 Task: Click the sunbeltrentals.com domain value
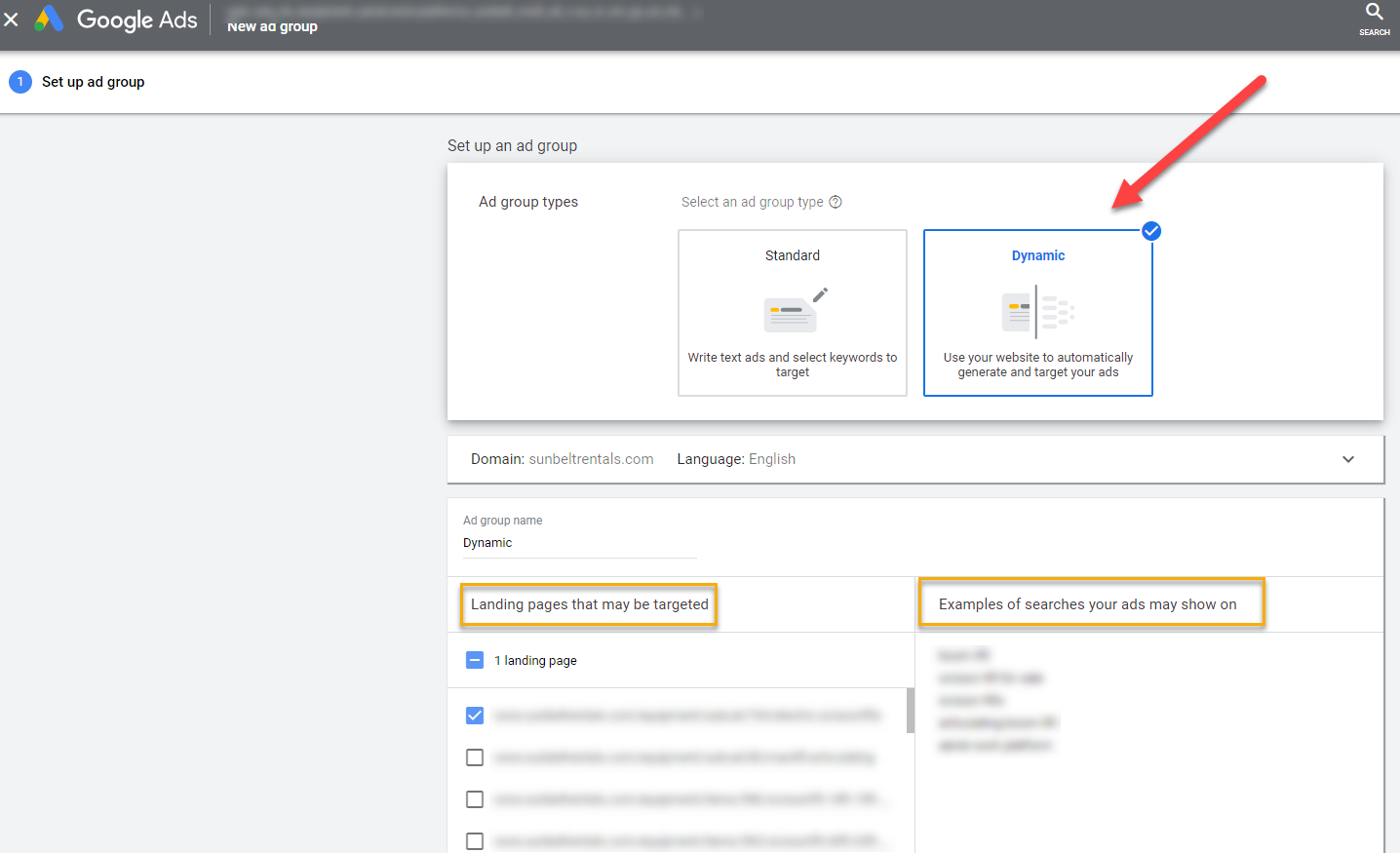(591, 459)
